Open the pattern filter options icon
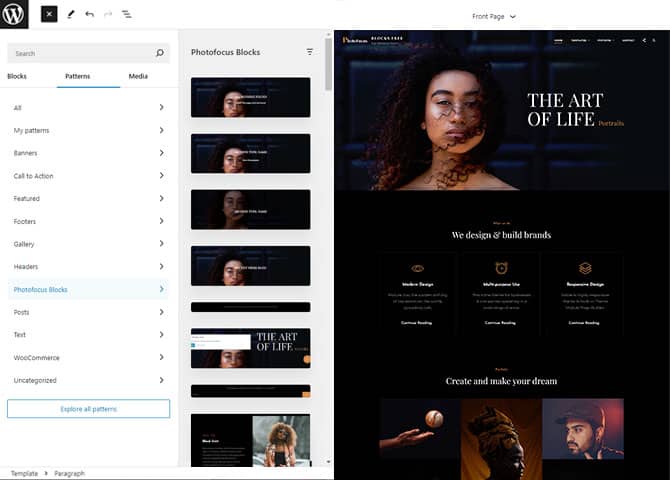The image size is (670, 480). click(310, 52)
